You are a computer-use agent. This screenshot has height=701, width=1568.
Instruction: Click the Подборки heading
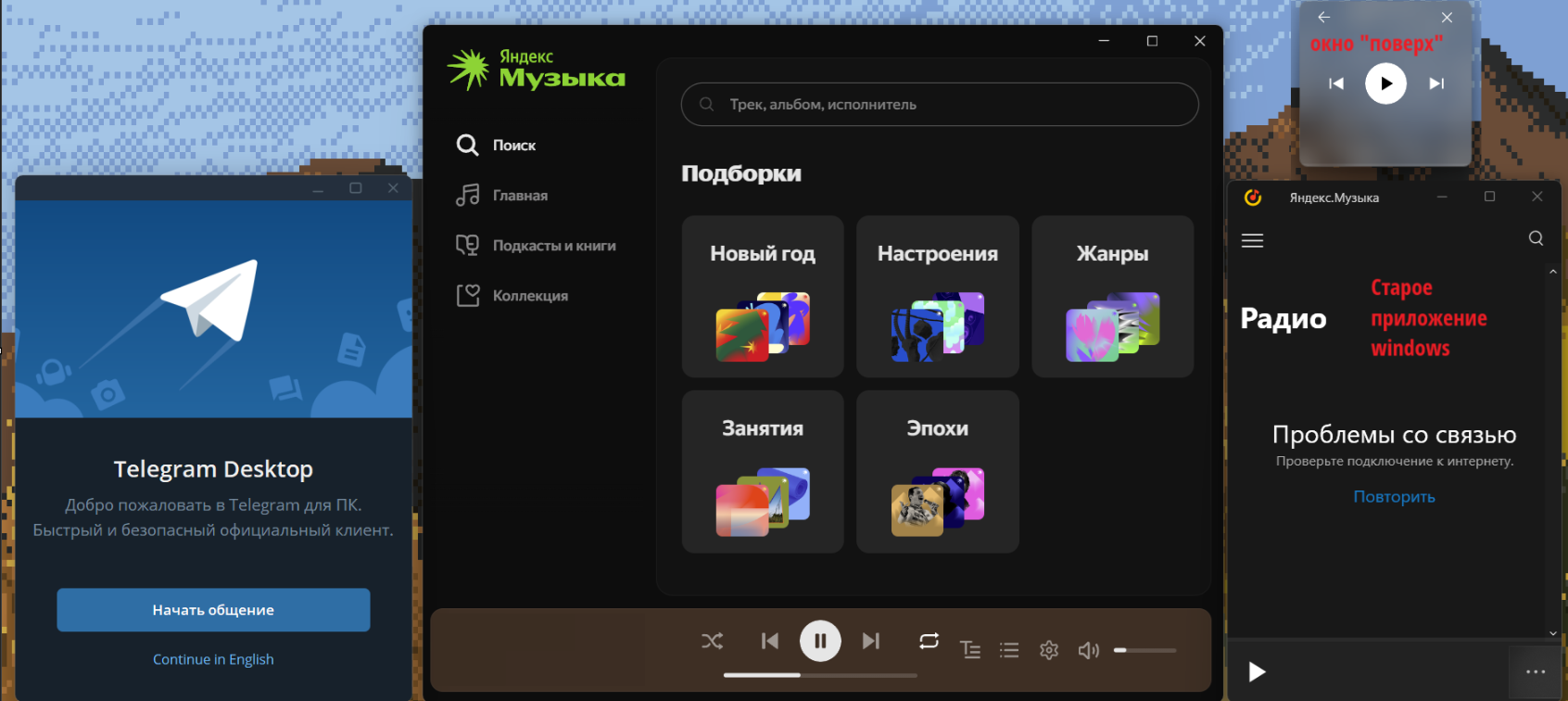pyautogui.click(x=741, y=173)
